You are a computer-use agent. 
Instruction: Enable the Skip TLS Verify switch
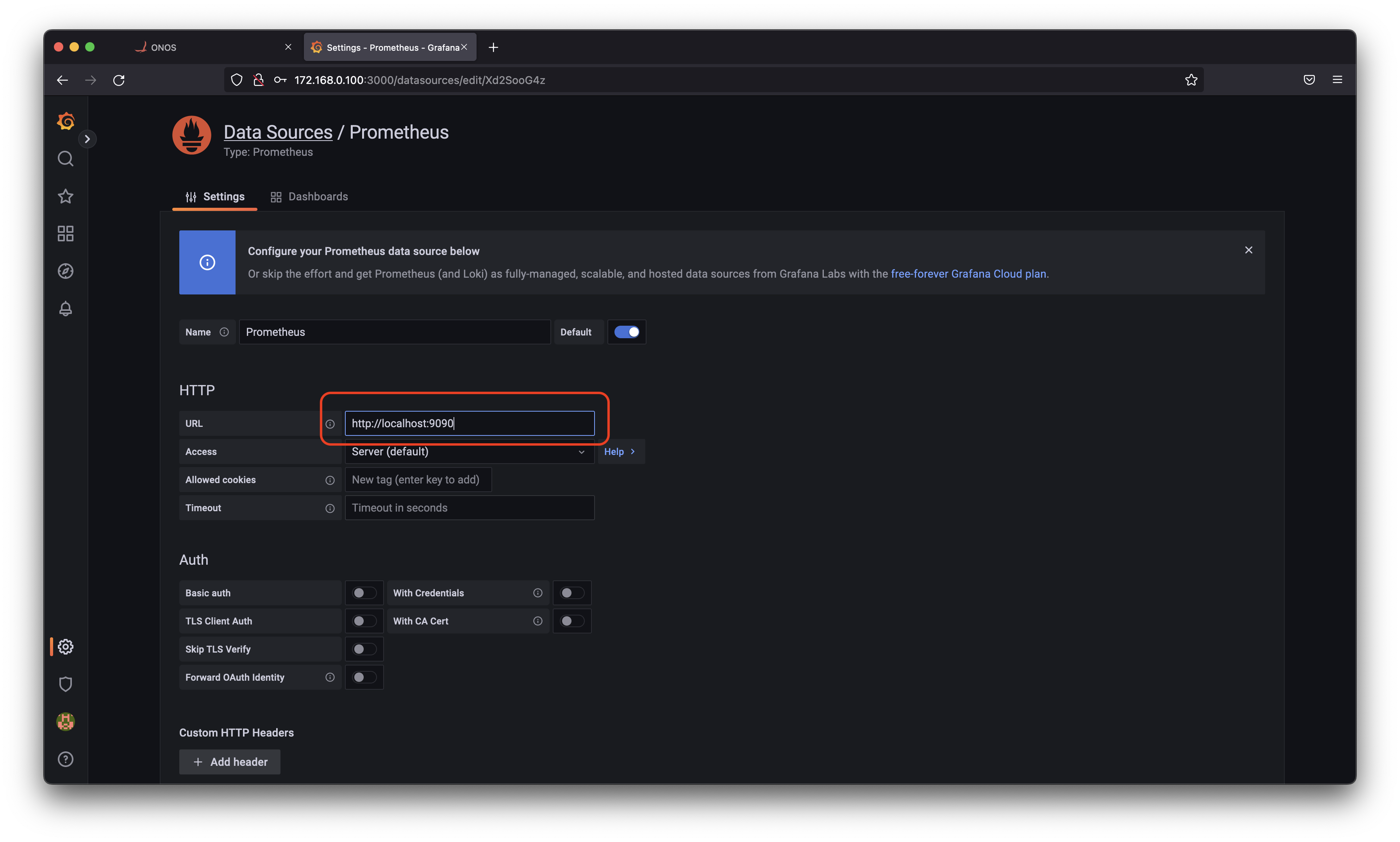click(364, 649)
